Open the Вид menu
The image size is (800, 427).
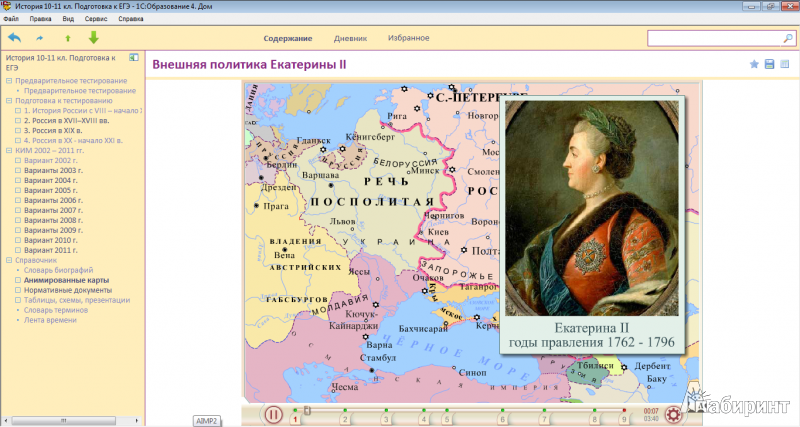(68, 19)
